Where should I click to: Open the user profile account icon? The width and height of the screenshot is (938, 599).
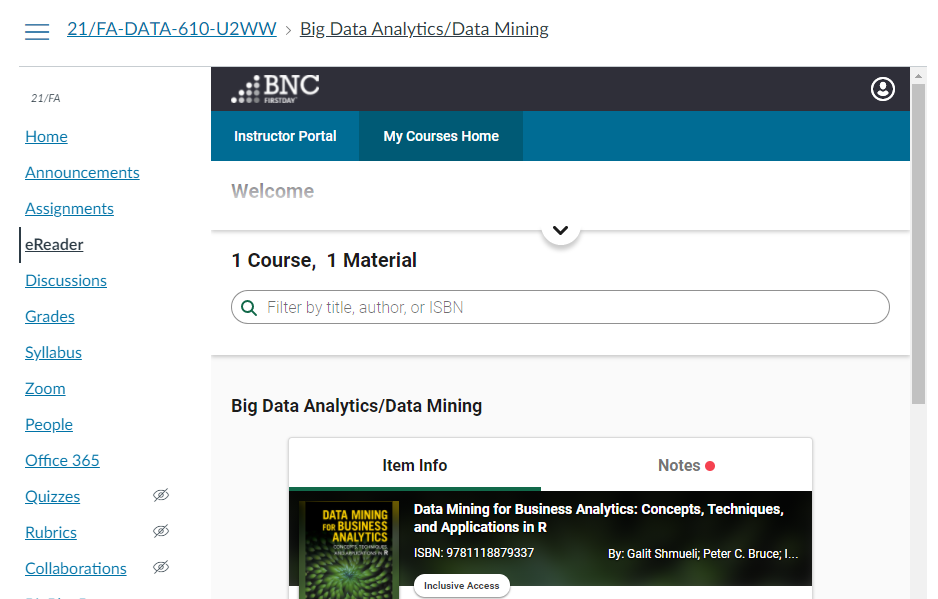(x=882, y=89)
